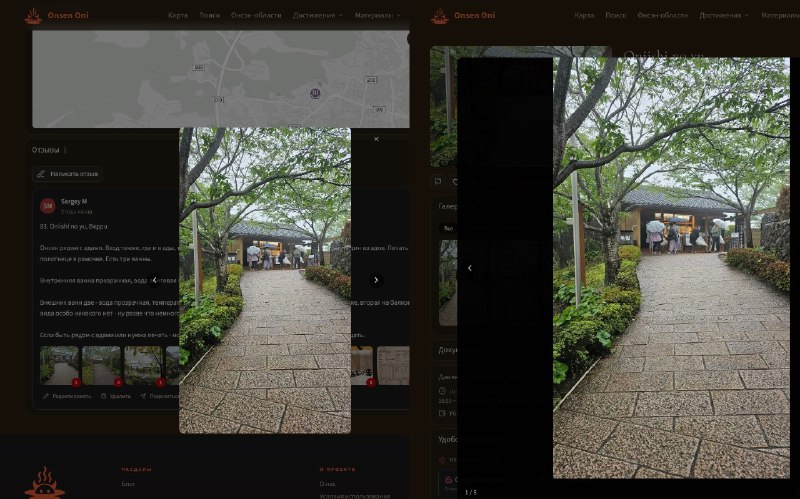Click the large photo in right window viewer
800x499 pixels.
click(x=671, y=267)
